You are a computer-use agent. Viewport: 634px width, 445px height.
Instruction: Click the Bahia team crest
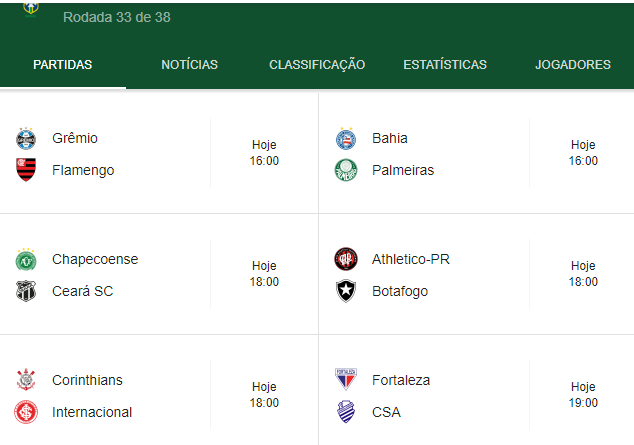[x=346, y=138]
